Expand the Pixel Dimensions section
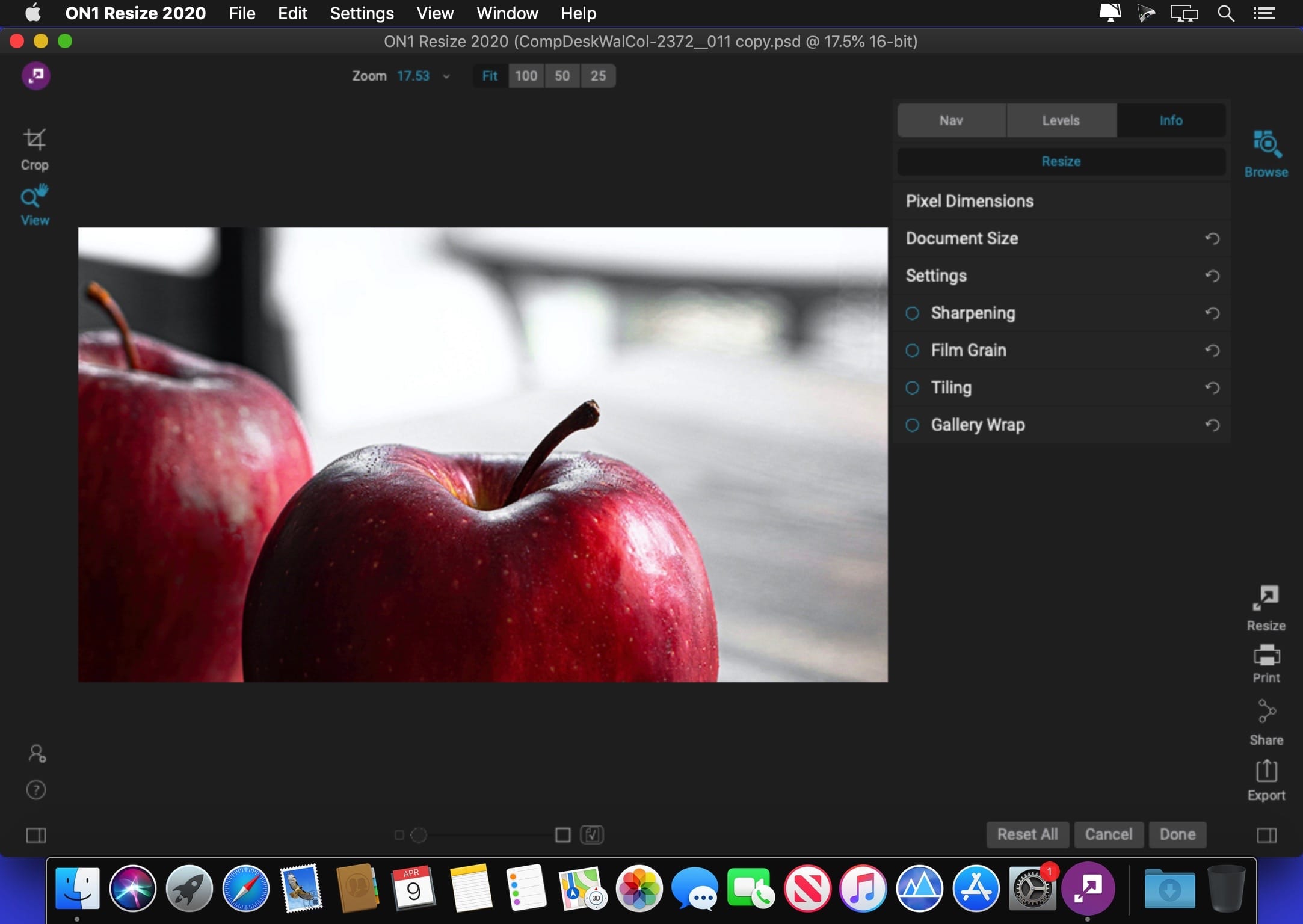Screen dimensions: 1303x924 (x=1061, y=201)
